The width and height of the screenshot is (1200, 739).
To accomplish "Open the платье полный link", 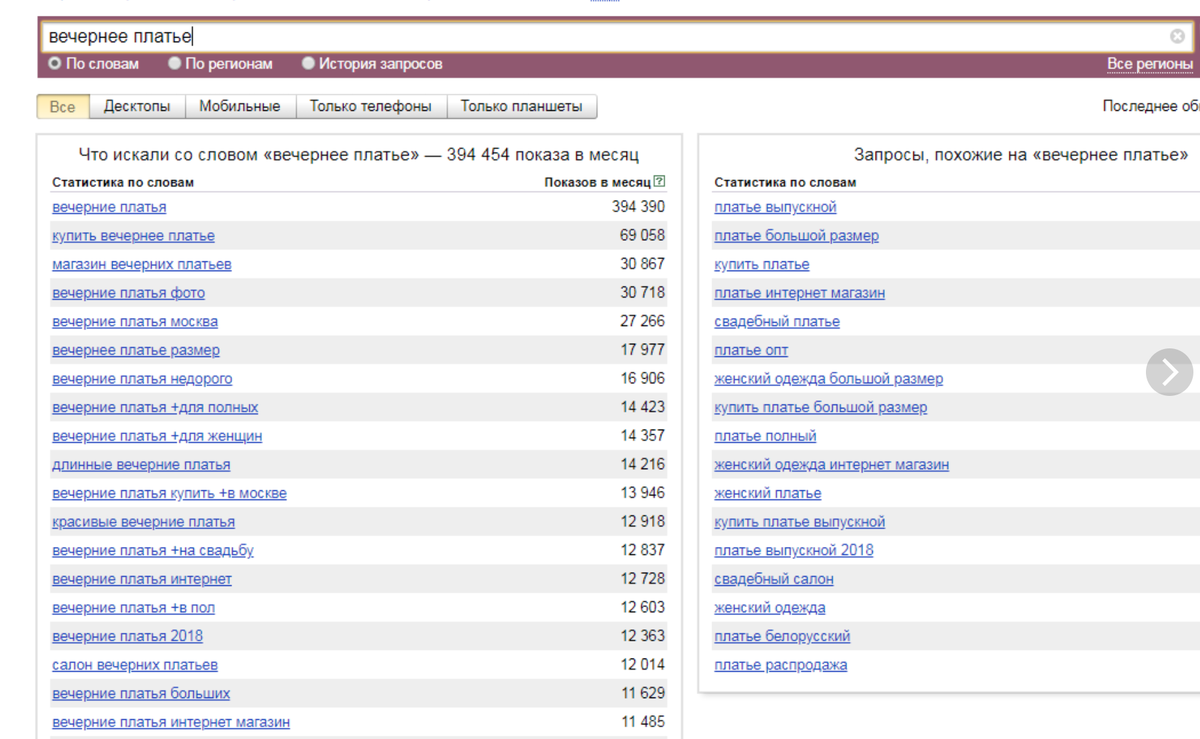I will 765,436.
